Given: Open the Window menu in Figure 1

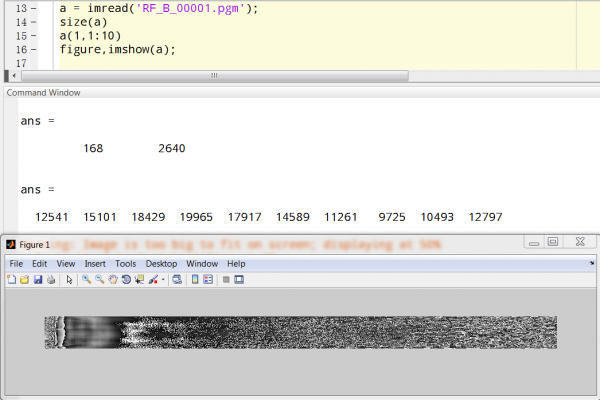Looking at the screenshot, I should [202, 264].
